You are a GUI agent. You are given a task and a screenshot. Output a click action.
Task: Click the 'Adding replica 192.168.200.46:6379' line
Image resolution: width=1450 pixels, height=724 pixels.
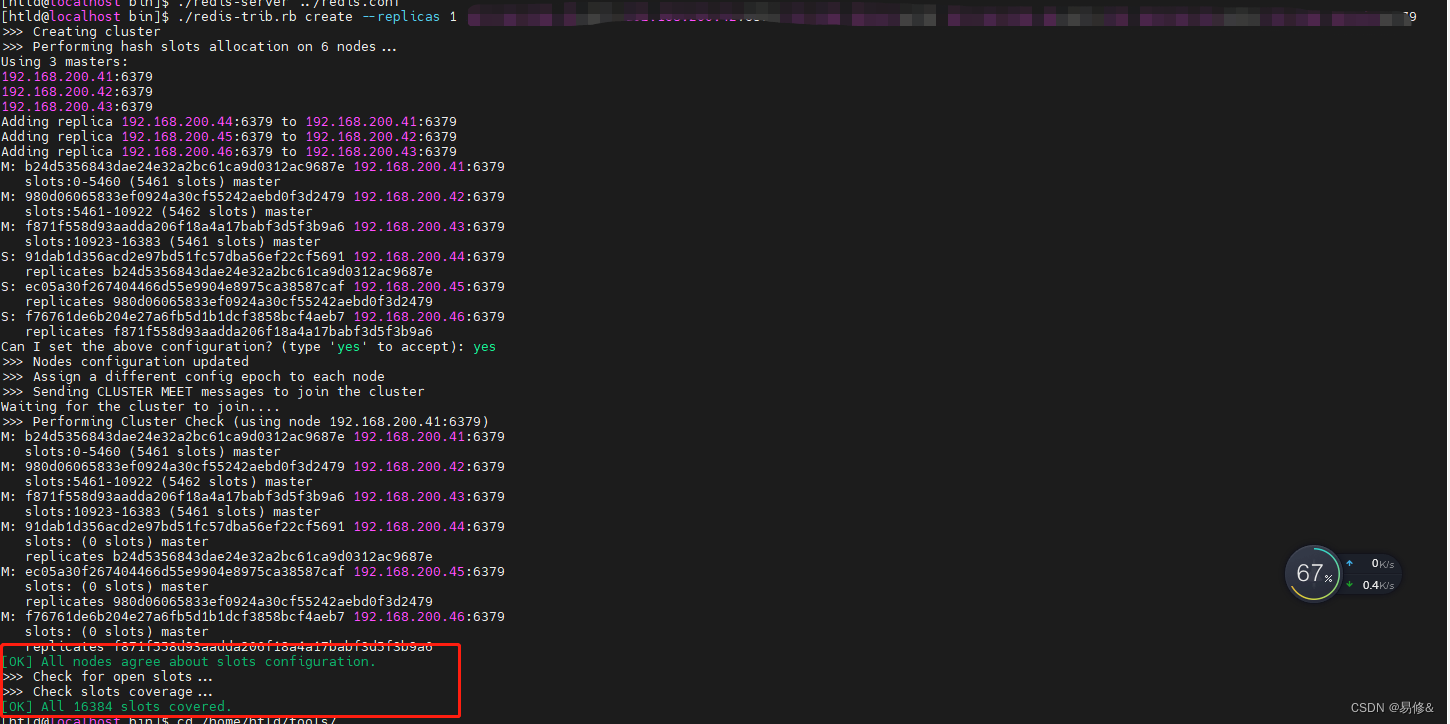[x=229, y=152]
